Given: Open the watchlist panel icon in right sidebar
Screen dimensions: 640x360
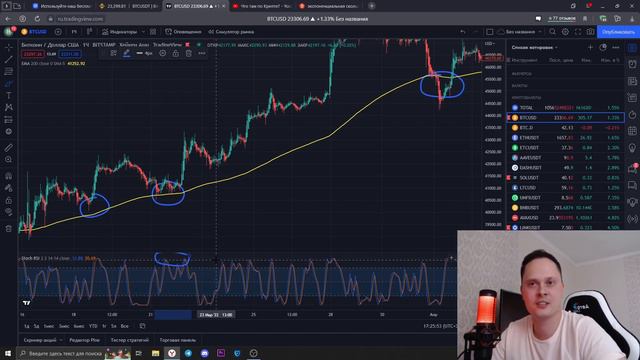Looking at the screenshot, I should coord(632,48).
